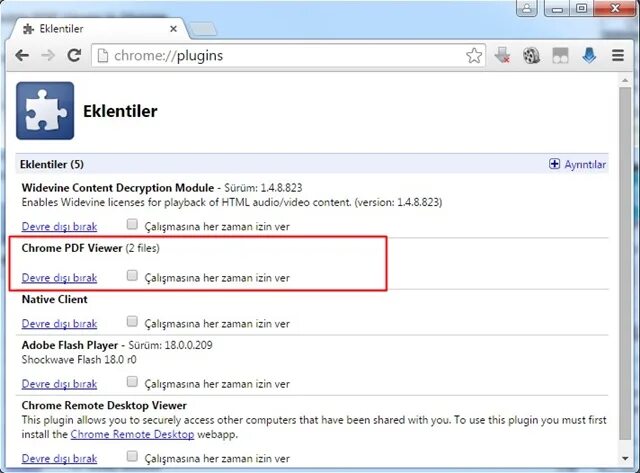640x473 pixels.
Task: Click the gray square extension icon
Action: coord(560,56)
